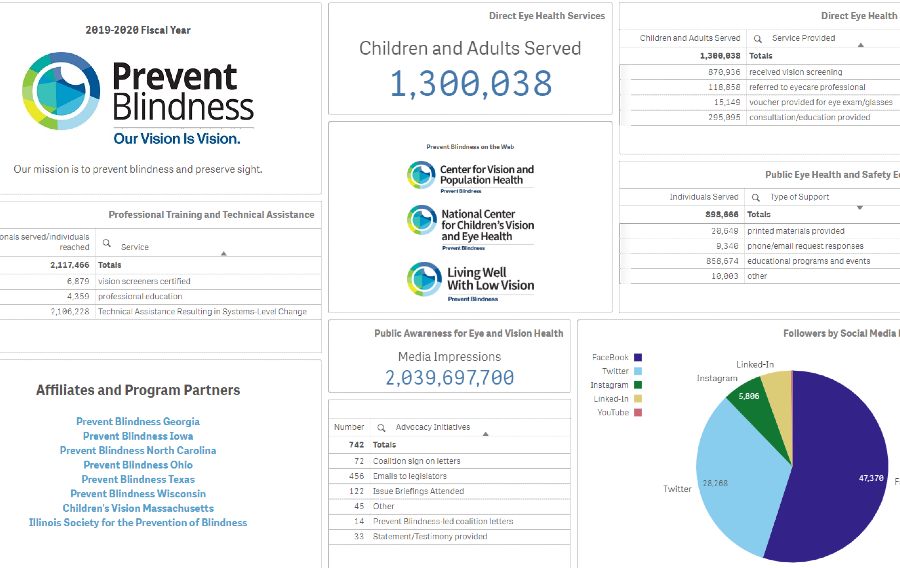
Task: Select 'other' row under Type of Support
Action: coord(760,276)
